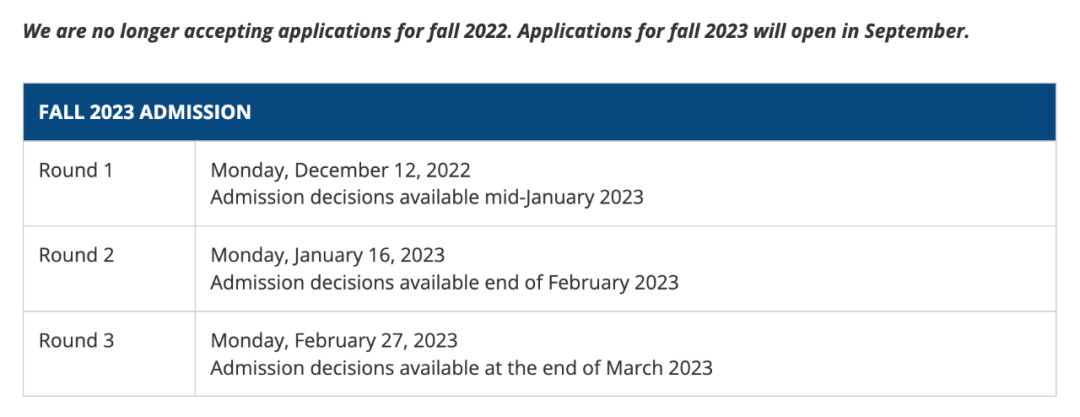1080x417 pixels.
Task: Click the word 'December' in Round 1
Action: (336, 170)
